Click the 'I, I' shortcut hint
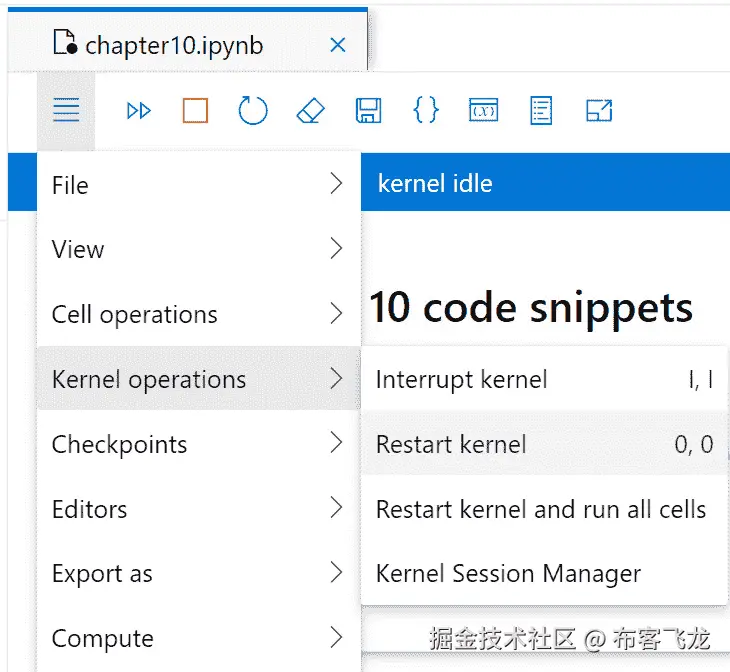Viewport: 730px width, 672px height. [701, 380]
